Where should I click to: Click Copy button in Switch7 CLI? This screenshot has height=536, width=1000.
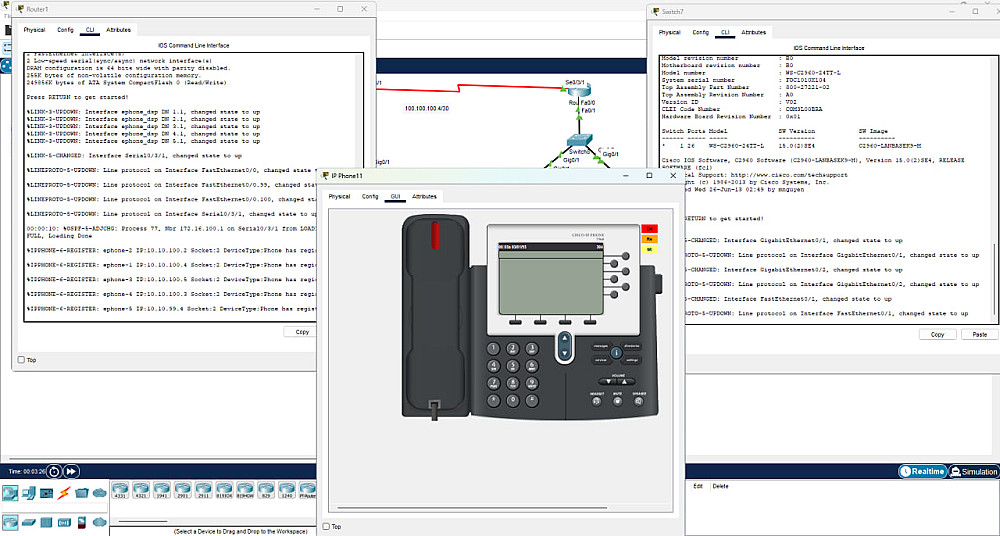938,334
